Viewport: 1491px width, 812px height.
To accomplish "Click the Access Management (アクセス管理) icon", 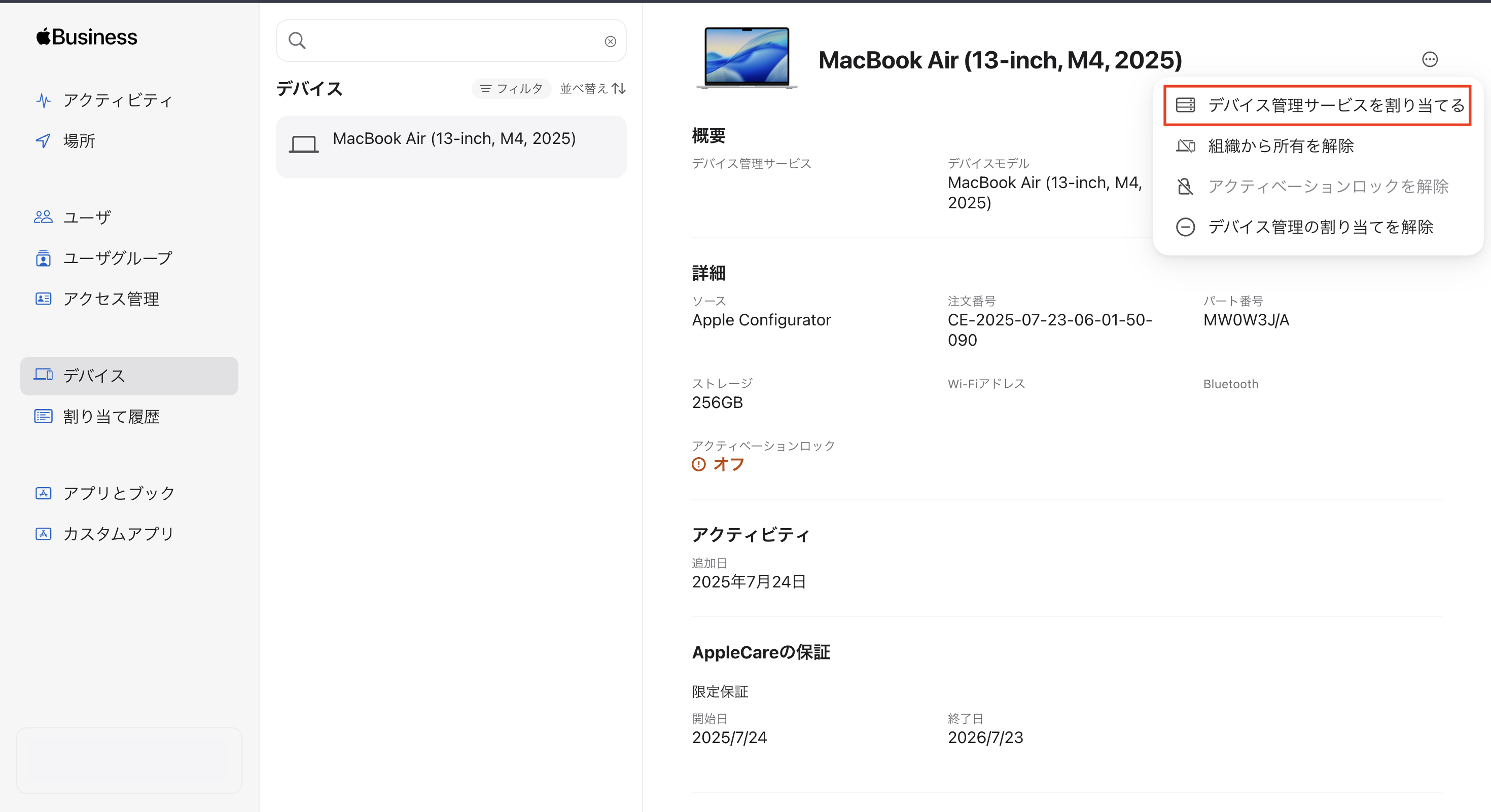I will click(x=44, y=299).
